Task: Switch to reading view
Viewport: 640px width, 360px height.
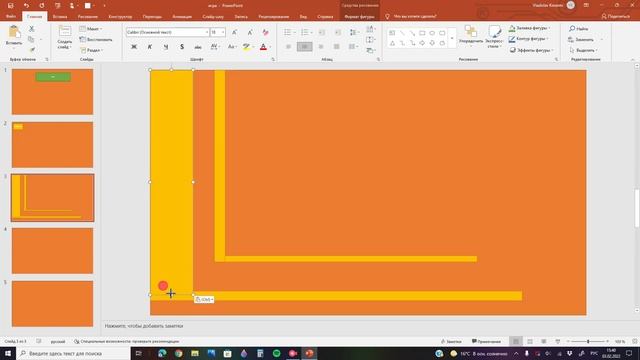Action: (x=544, y=341)
